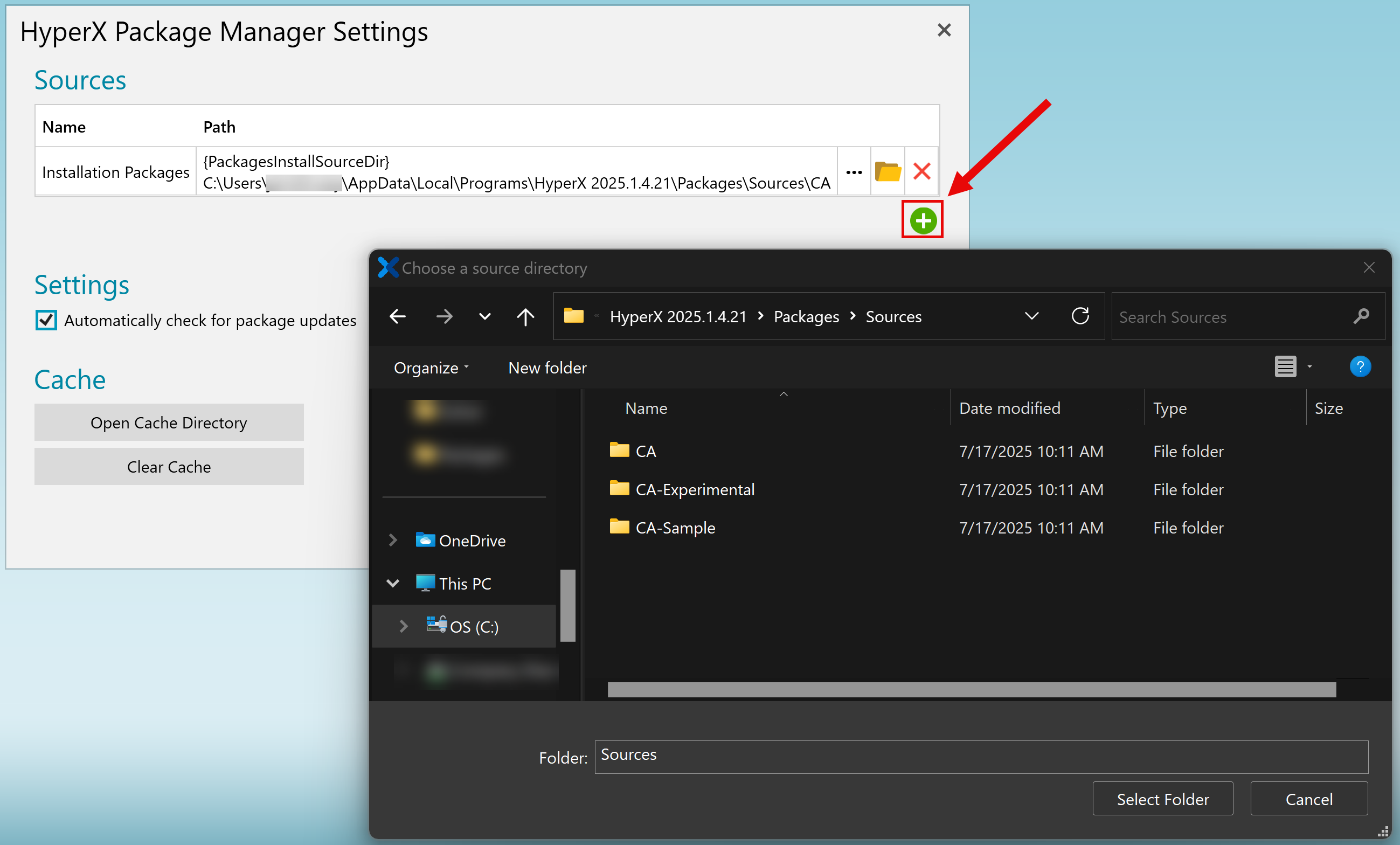
Task: Click HyperX 2025.1.4.21 in the breadcrumb
Action: coord(678,316)
